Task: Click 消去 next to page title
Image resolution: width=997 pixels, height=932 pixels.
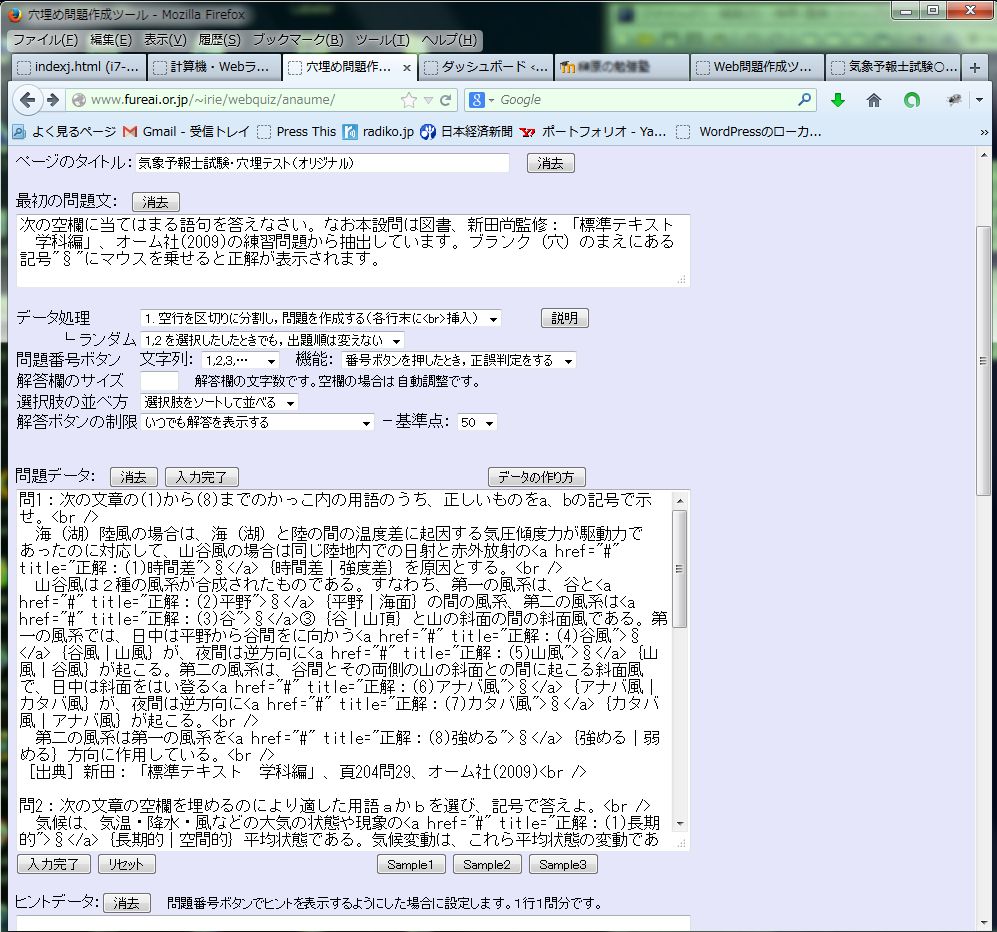Action: 551,163
